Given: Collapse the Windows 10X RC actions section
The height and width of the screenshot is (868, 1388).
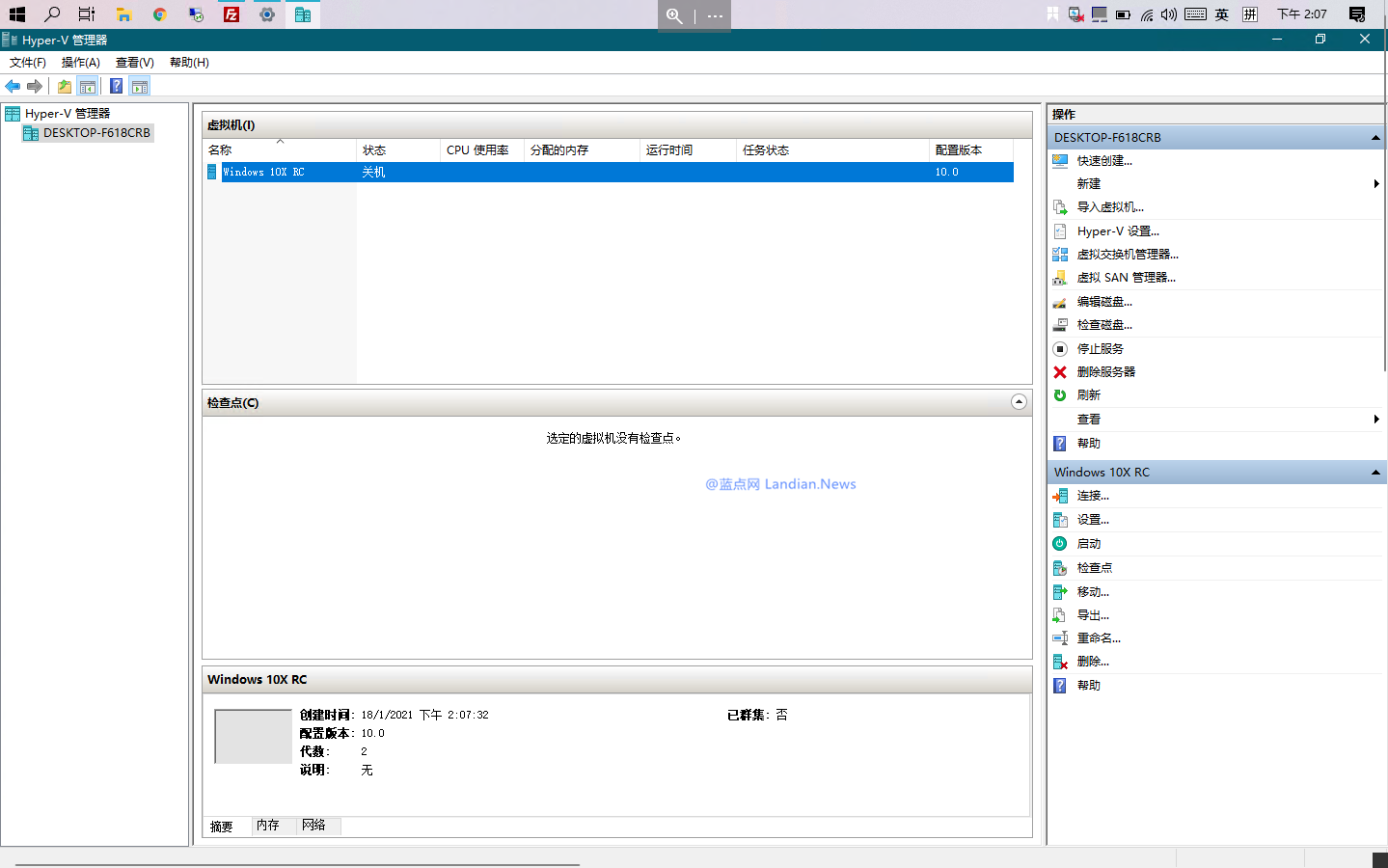Looking at the screenshot, I should [1375, 473].
